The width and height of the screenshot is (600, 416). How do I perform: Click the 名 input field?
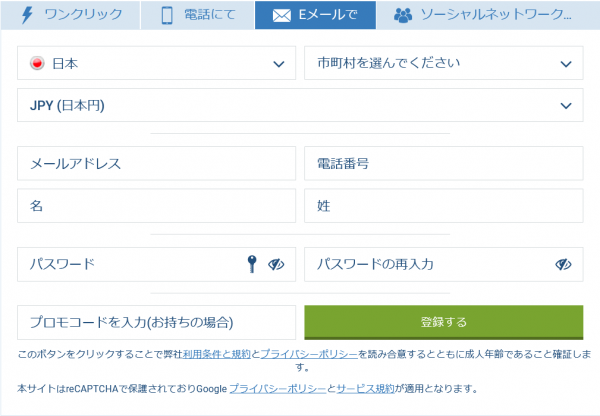(x=157, y=206)
